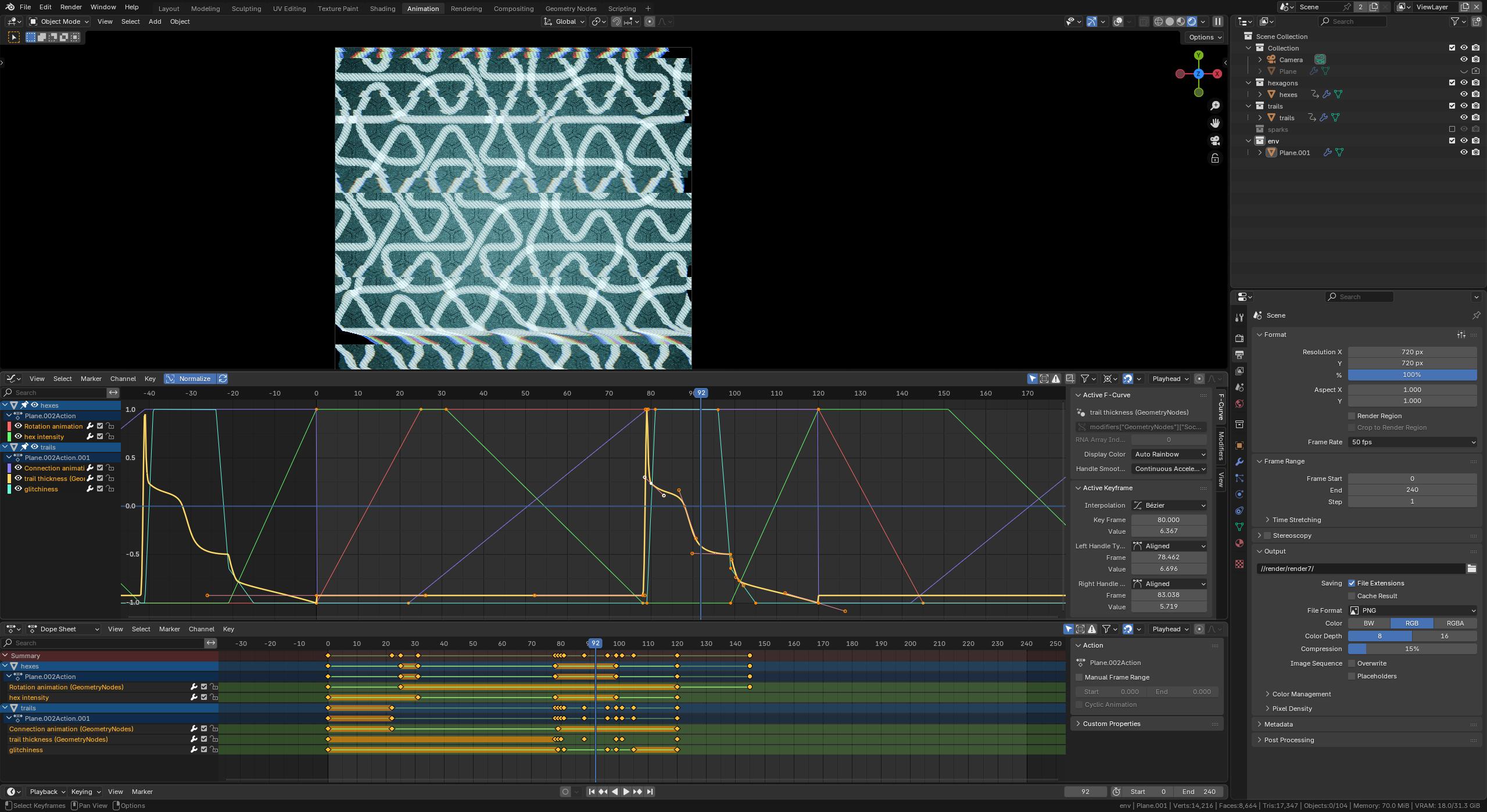Image resolution: width=1487 pixels, height=812 pixels.
Task: Select RGBA color mode button
Action: [1454, 623]
